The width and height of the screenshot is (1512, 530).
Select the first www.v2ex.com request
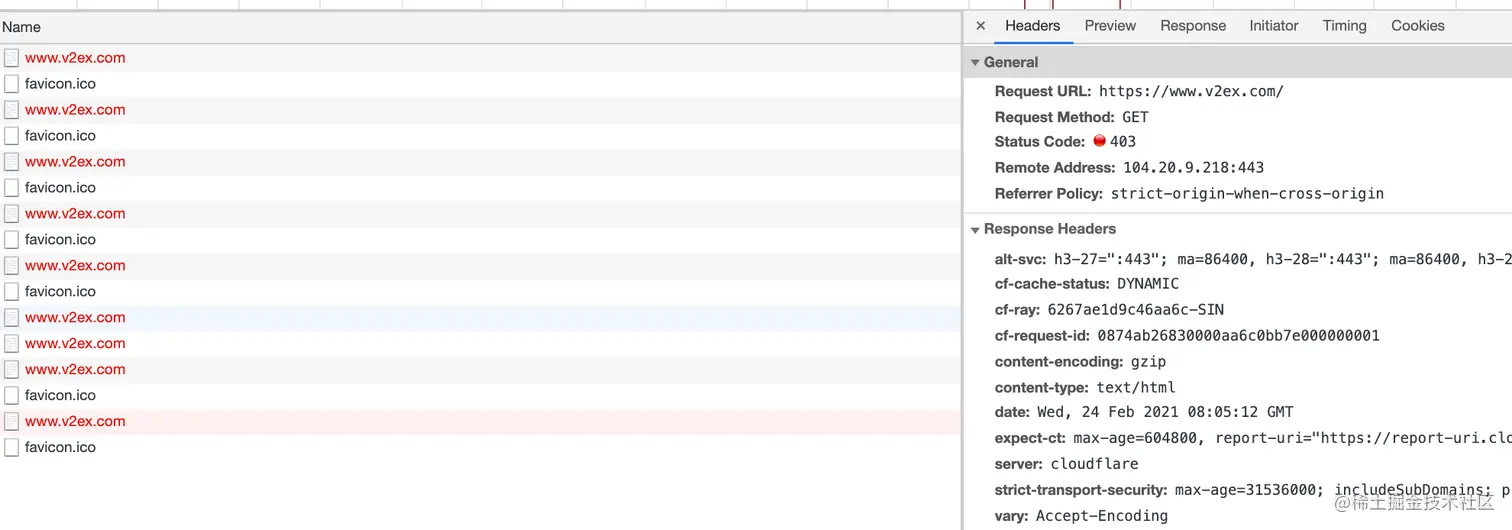tap(75, 58)
